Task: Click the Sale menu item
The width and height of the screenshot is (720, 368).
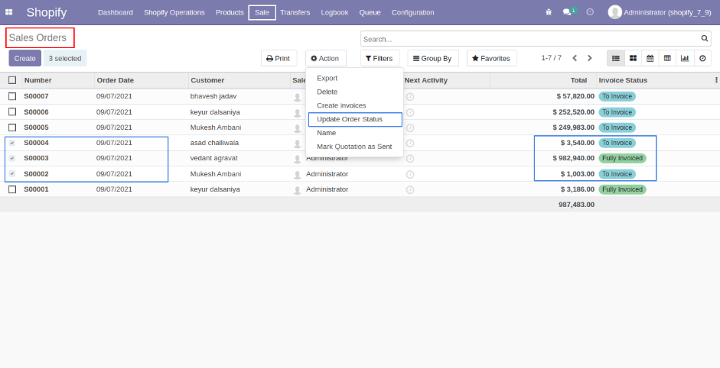Action: click(262, 12)
